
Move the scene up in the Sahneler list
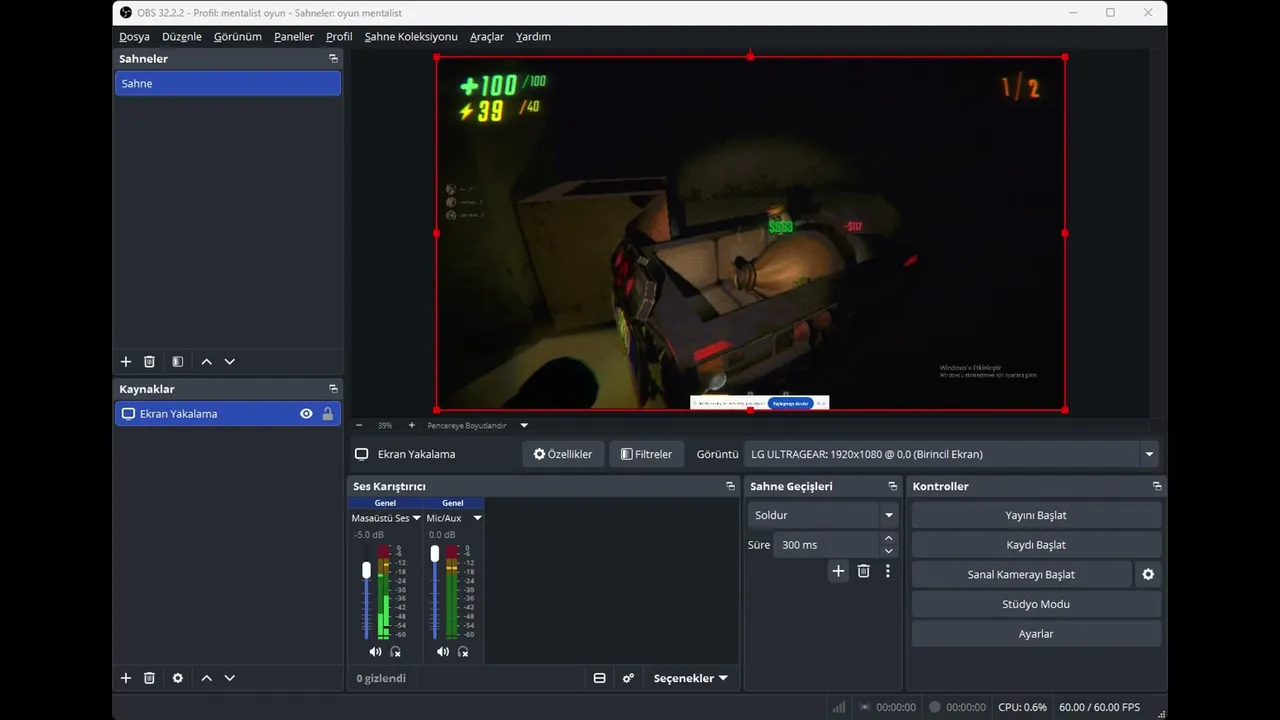206,362
